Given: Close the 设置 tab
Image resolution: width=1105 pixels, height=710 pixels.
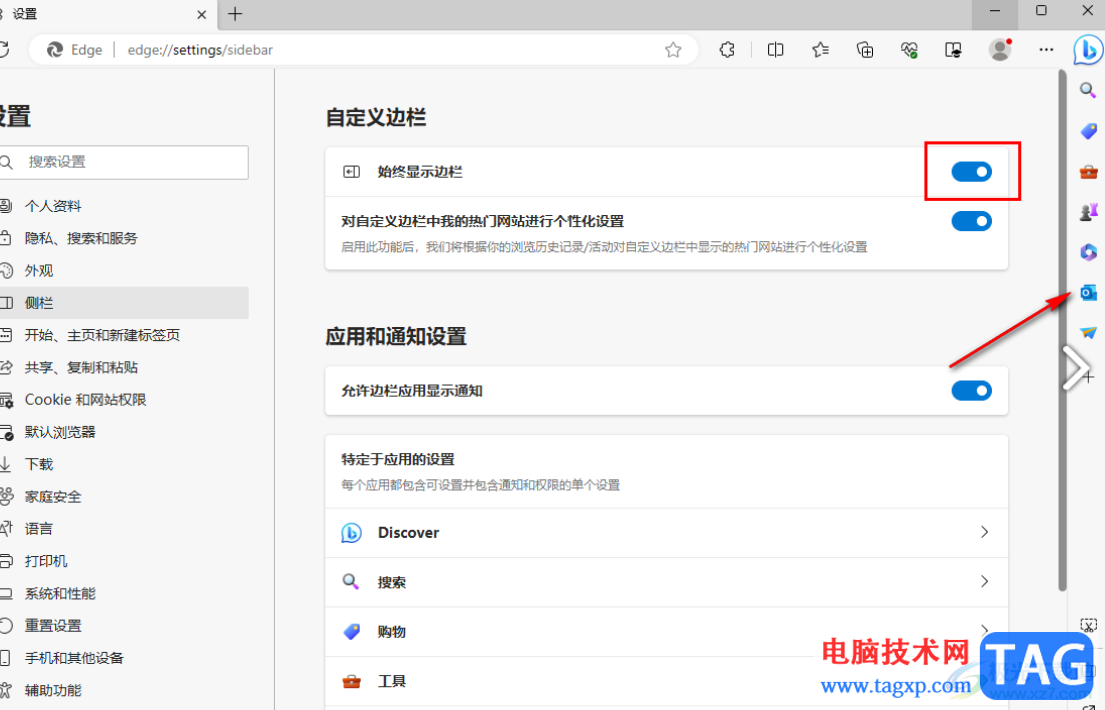Looking at the screenshot, I should 202,14.
